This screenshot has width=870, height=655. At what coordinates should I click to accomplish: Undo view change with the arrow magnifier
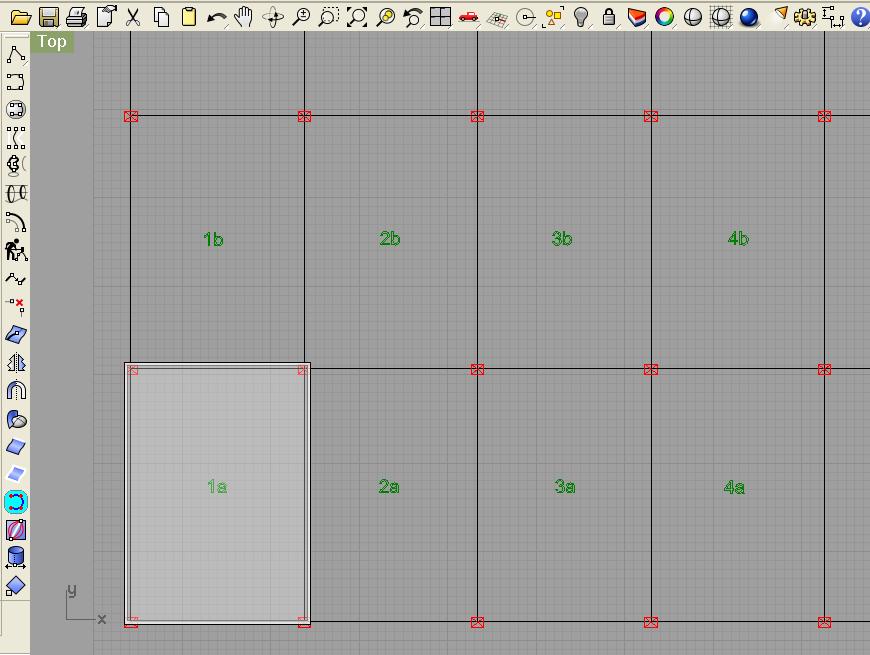click(x=412, y=17)
